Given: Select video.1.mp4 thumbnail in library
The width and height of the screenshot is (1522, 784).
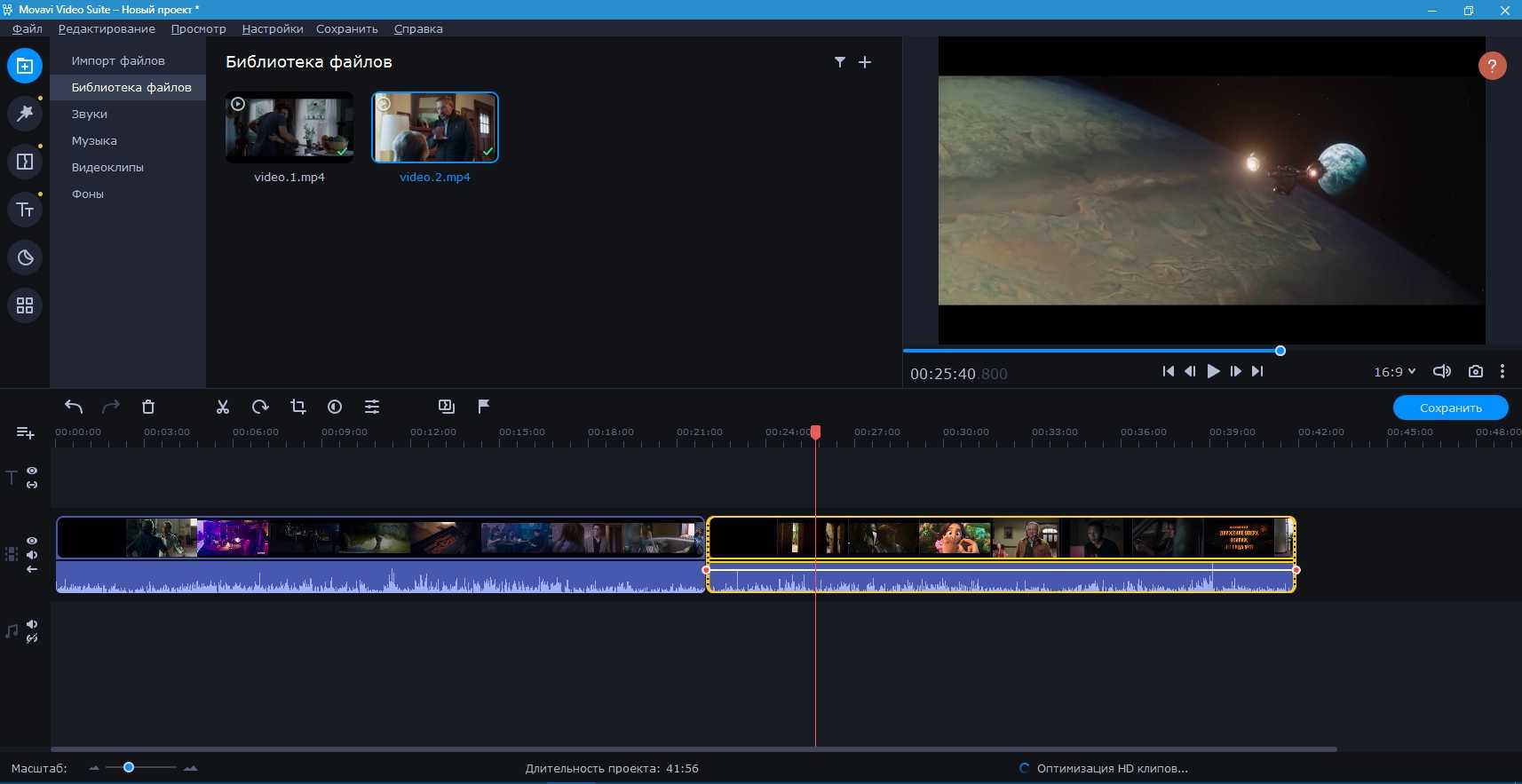Looking at the screenshot, I should [289, 127].
